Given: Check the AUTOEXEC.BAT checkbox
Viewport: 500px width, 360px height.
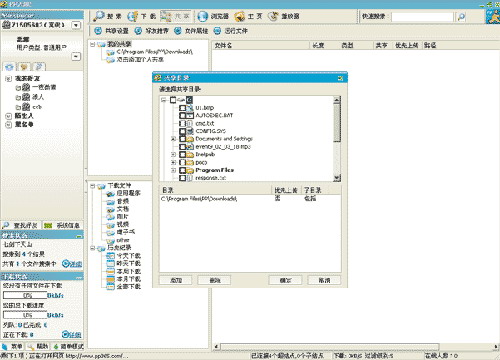Looking at the screenshot, I should (182, 115).
